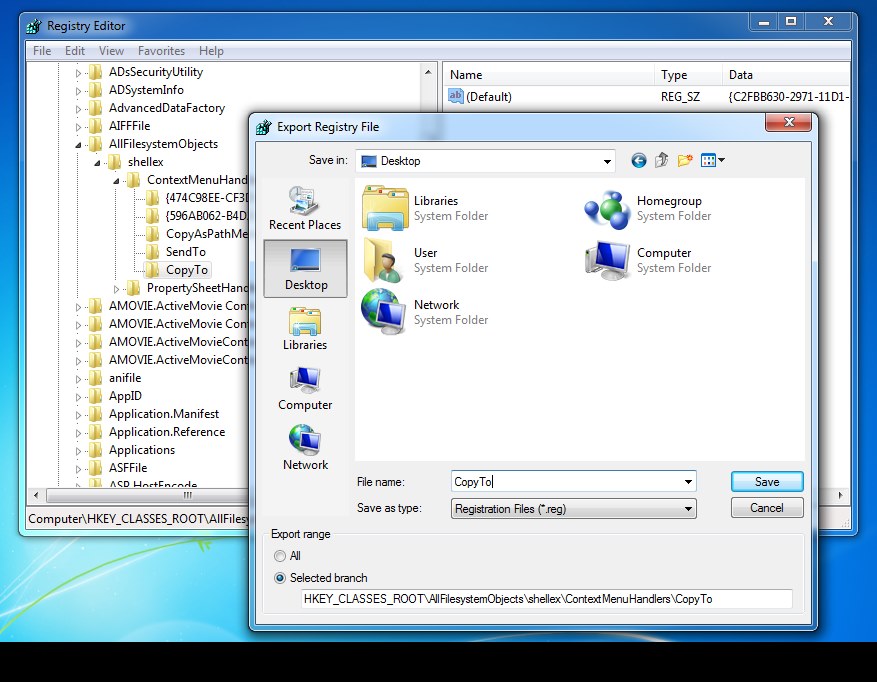This screenshot has width=877, height=682.
Task: Collapse the ContextMenuHandlers tree node
Action: [x=116, y=181]
